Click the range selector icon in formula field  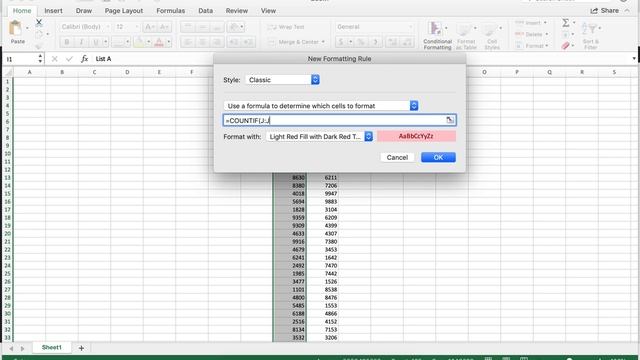(x=450, y=120)
